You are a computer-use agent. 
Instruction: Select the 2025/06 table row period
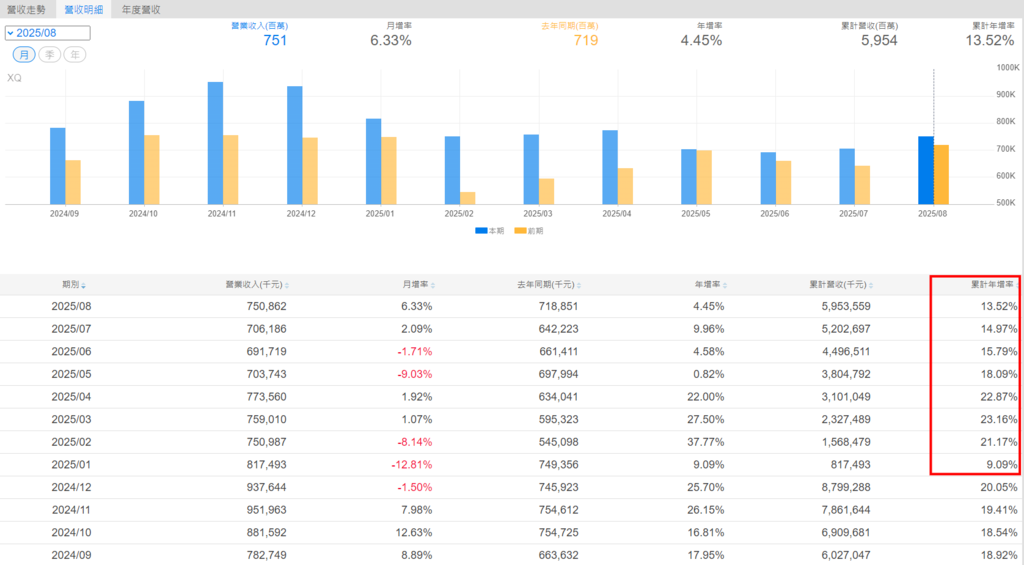coord(71,351)
